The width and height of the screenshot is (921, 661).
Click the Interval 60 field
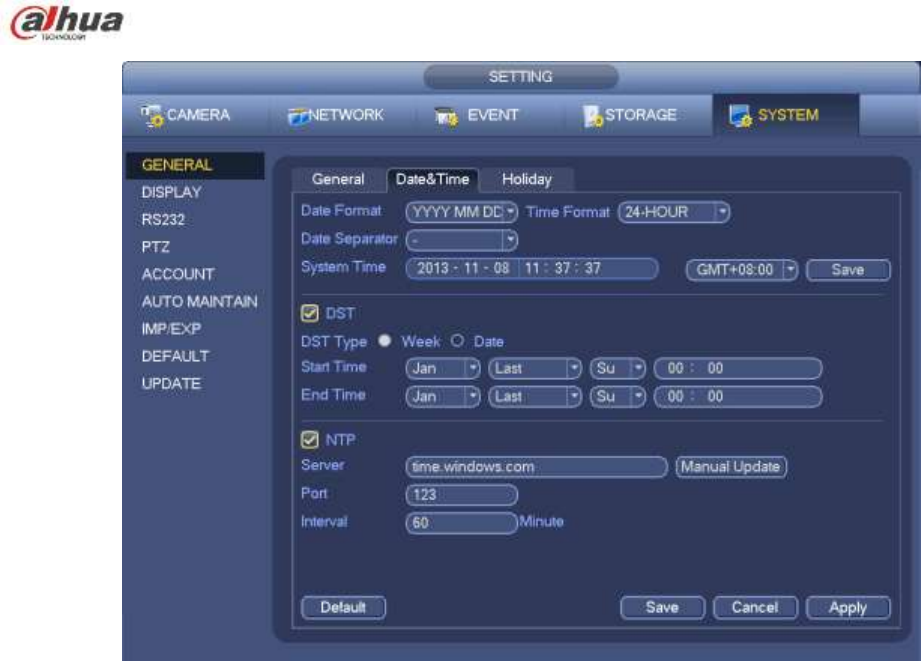click(462, 523)
